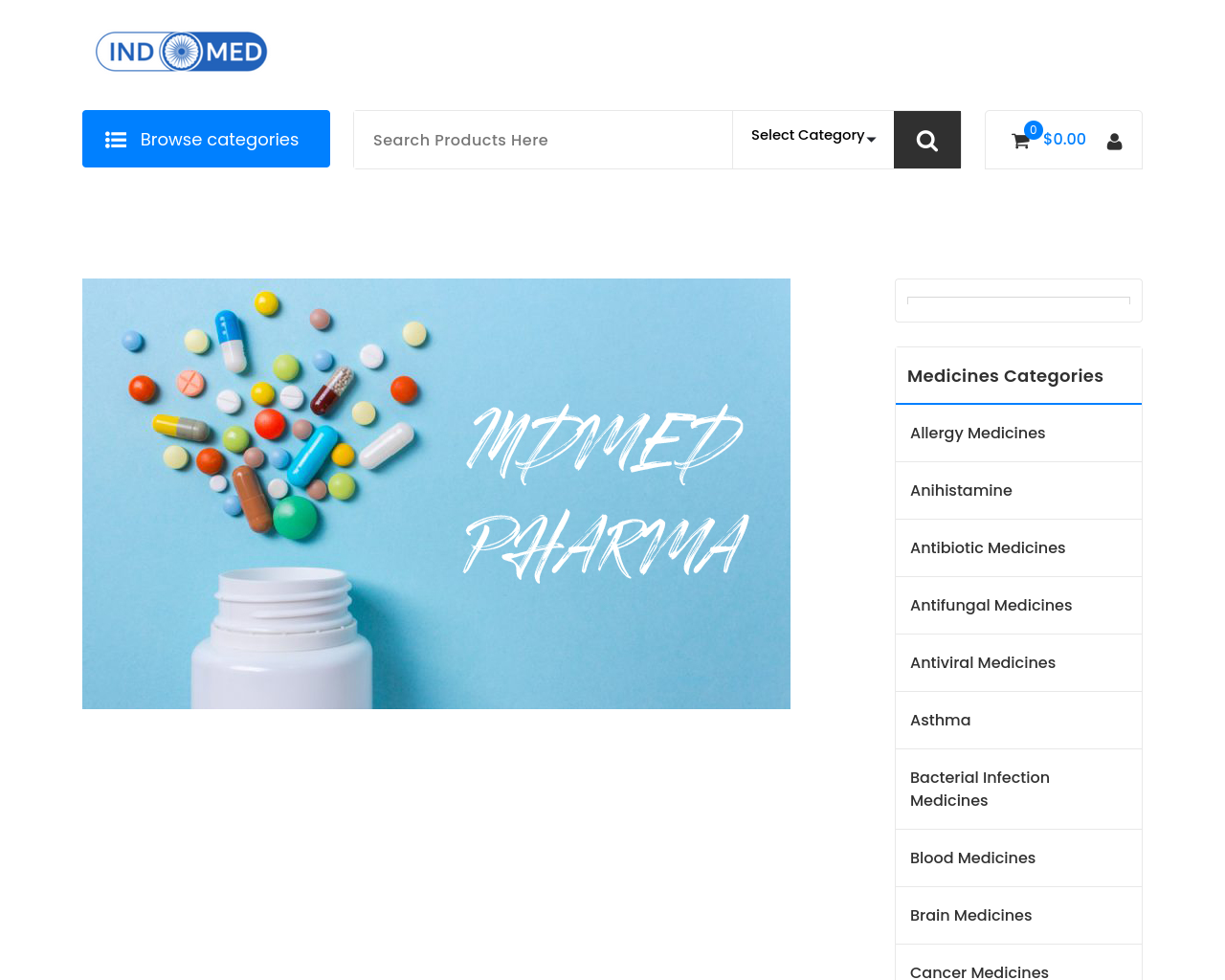The image size is (1225, 980).
Task: Click the Search Products Here field
Action: [x=543, y=140]
